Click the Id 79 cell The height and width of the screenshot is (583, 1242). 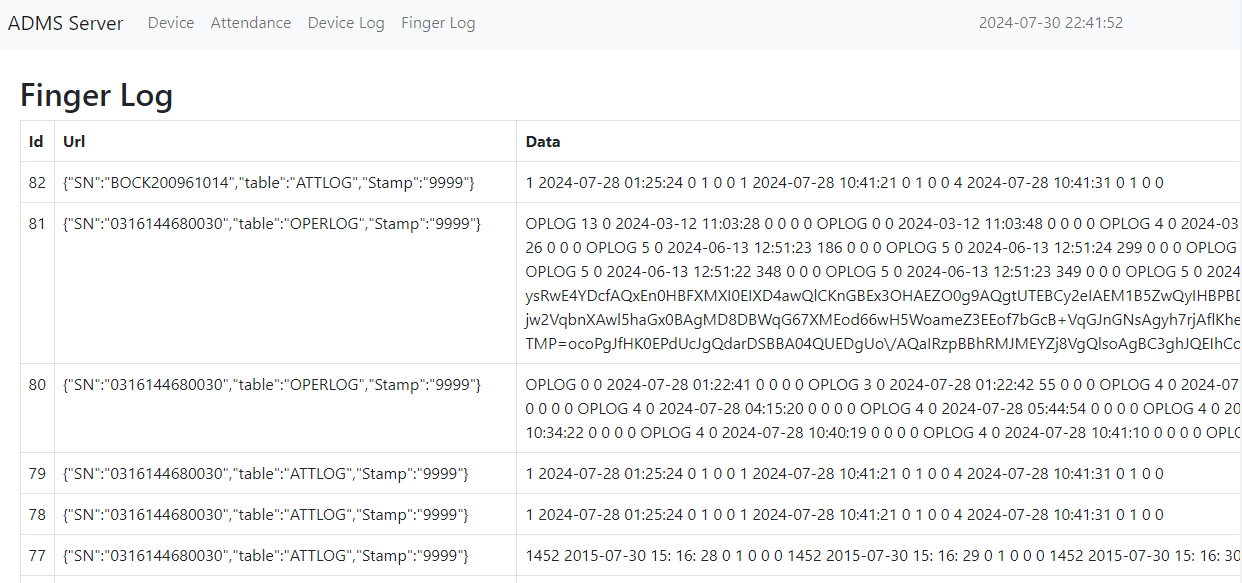pos(37,474)
